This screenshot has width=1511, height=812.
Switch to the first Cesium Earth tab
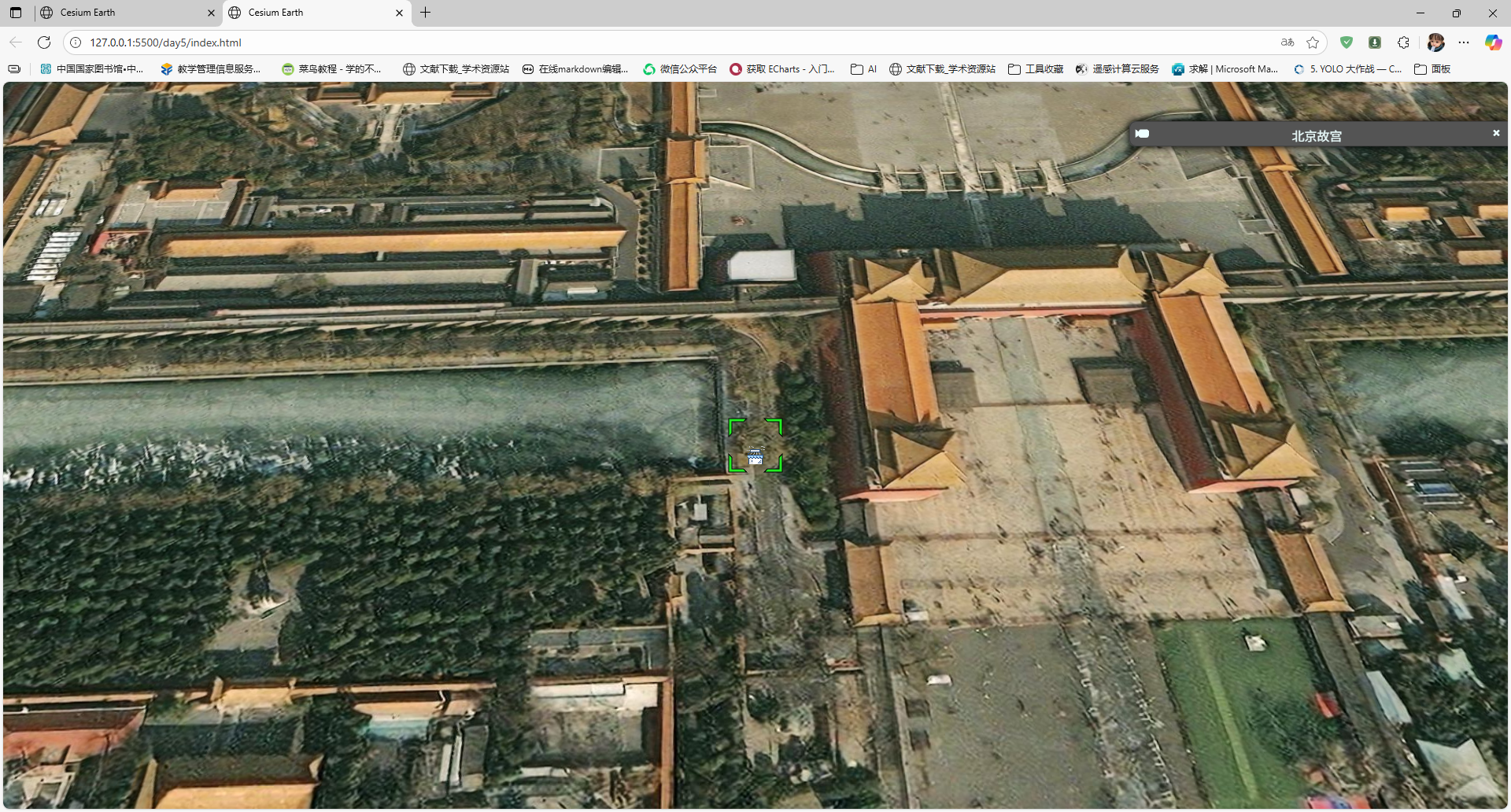coord(118,13)
